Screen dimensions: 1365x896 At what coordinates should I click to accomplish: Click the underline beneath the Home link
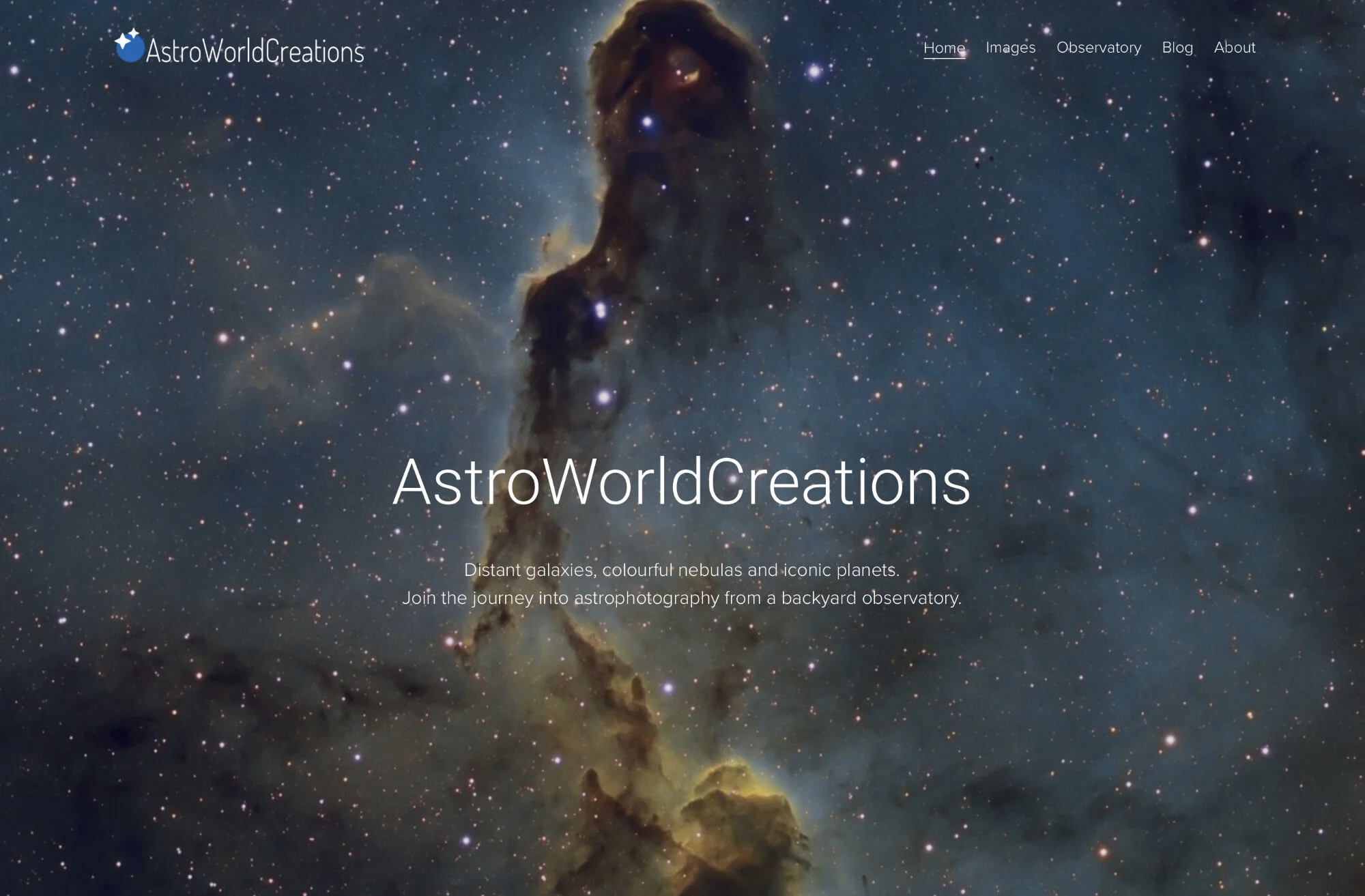944,59
